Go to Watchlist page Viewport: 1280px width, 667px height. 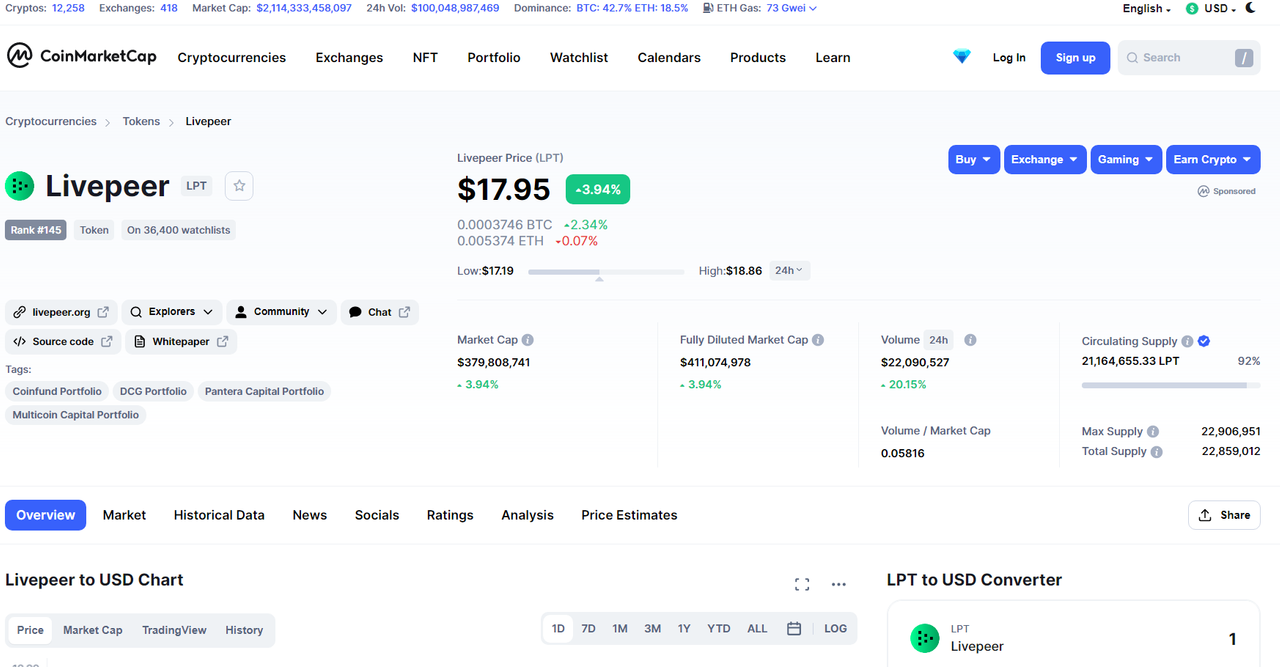tap(579, 58)
